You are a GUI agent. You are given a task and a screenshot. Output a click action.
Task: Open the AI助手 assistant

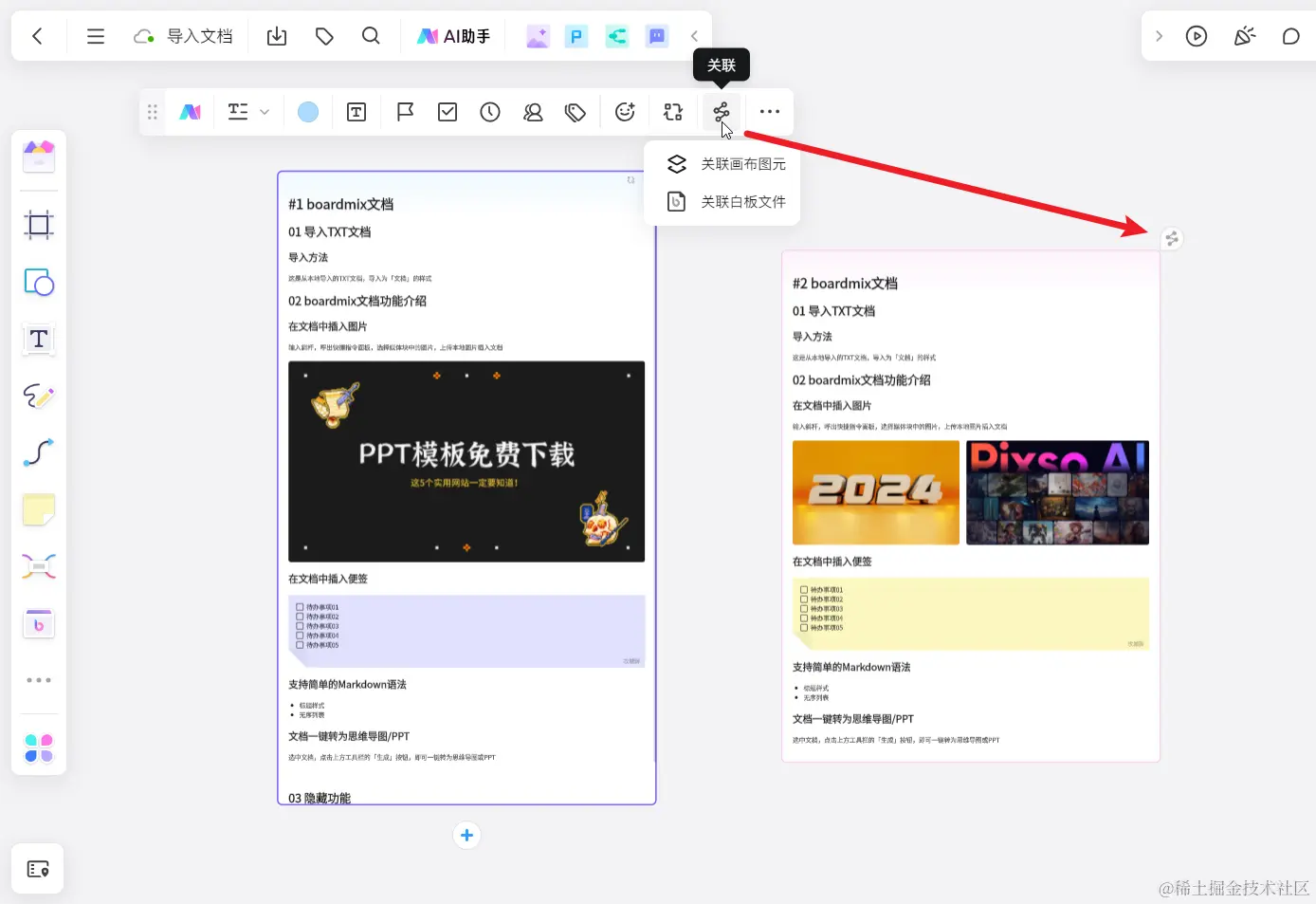click(x=455, y=35)
